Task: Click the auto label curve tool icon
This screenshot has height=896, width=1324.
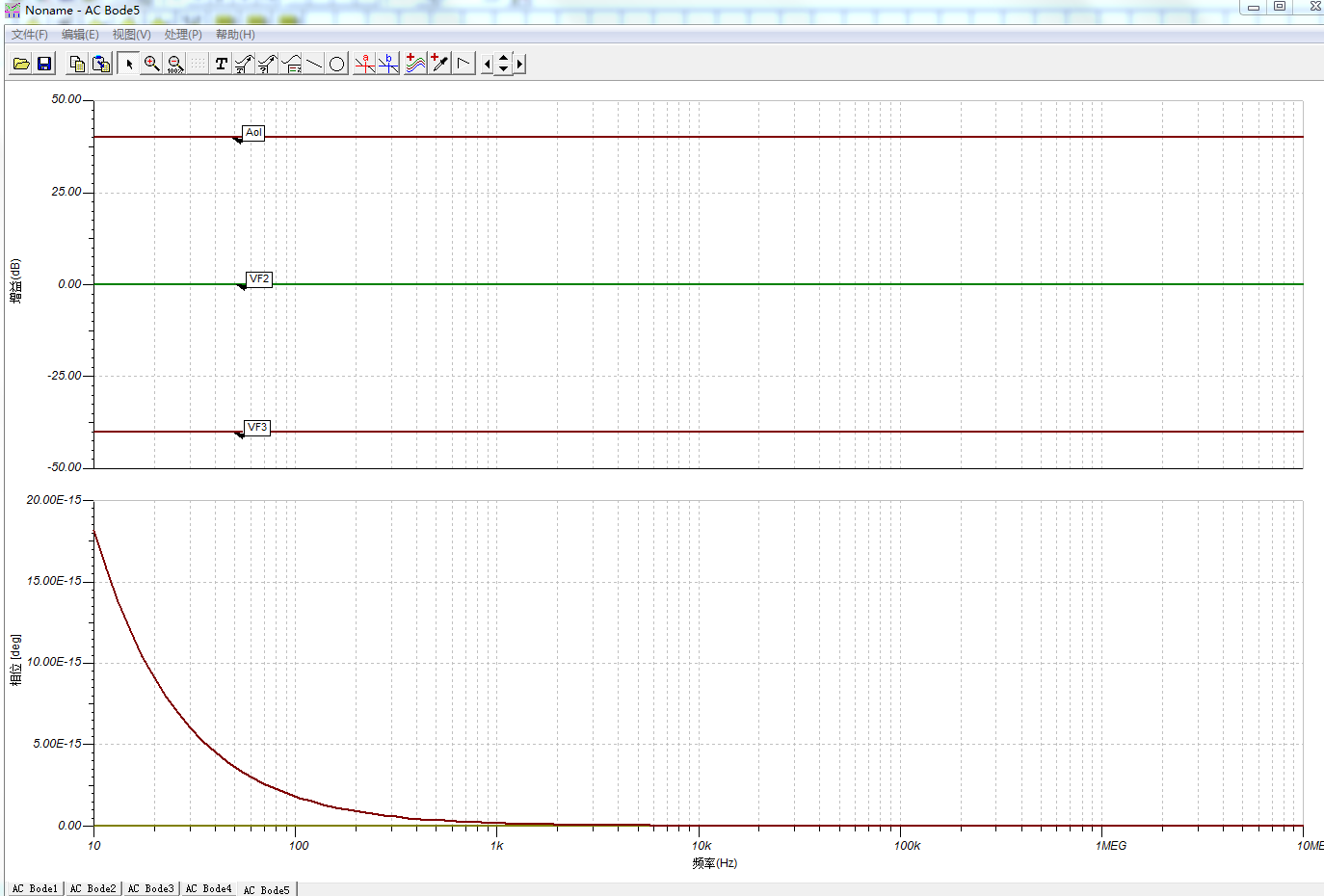Action: pyautogui.click(x=245, y=64)
